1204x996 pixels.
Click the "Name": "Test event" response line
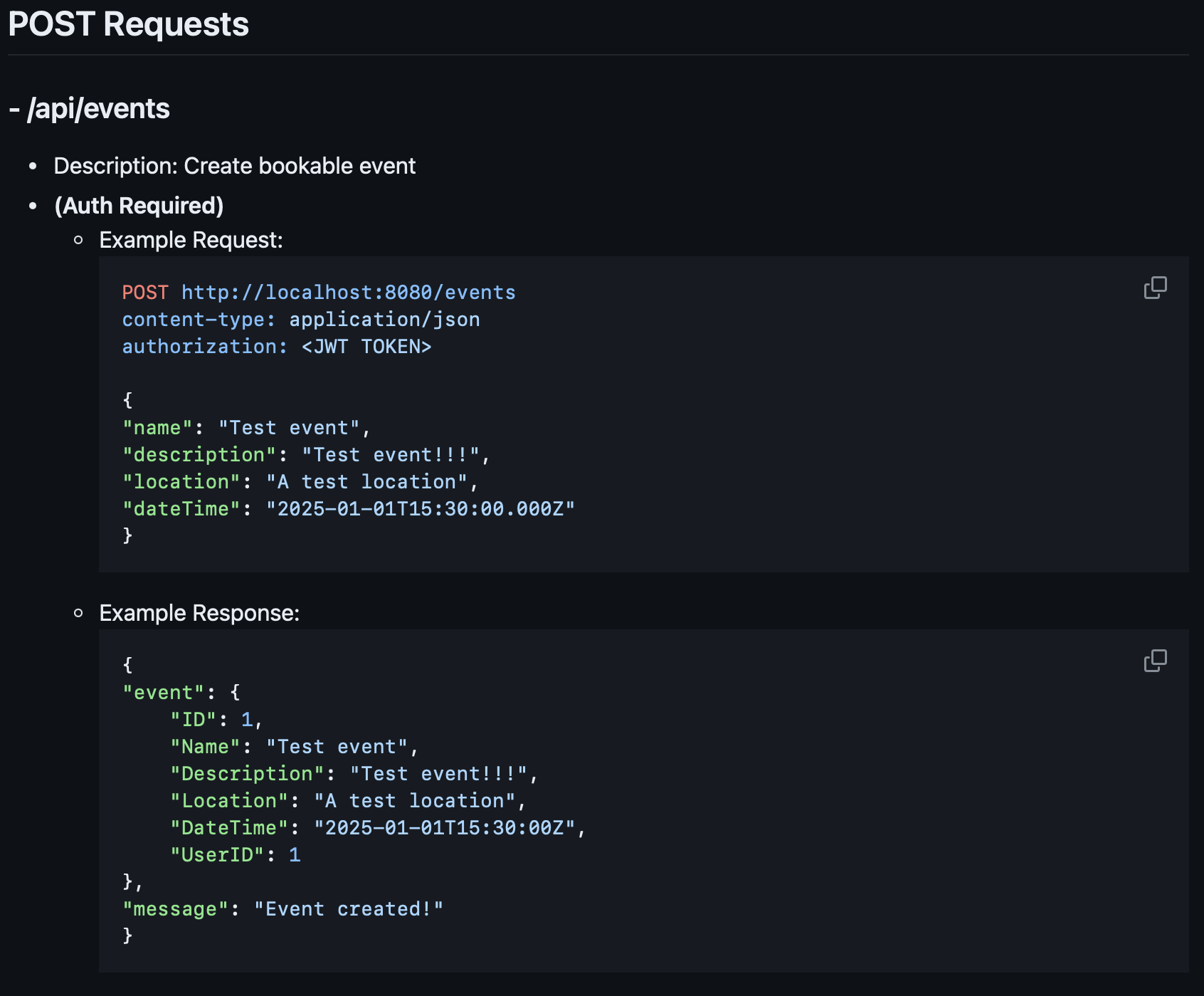295,747
